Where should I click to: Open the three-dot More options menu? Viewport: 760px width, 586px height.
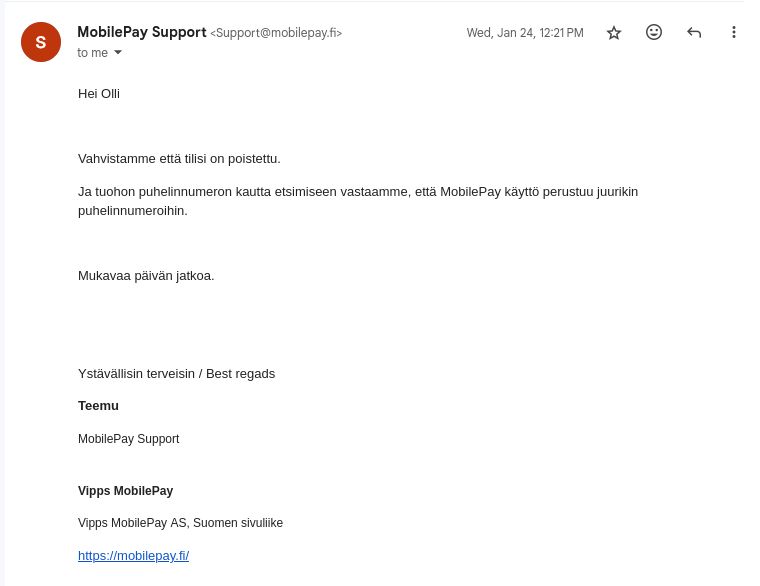[734, 32]
